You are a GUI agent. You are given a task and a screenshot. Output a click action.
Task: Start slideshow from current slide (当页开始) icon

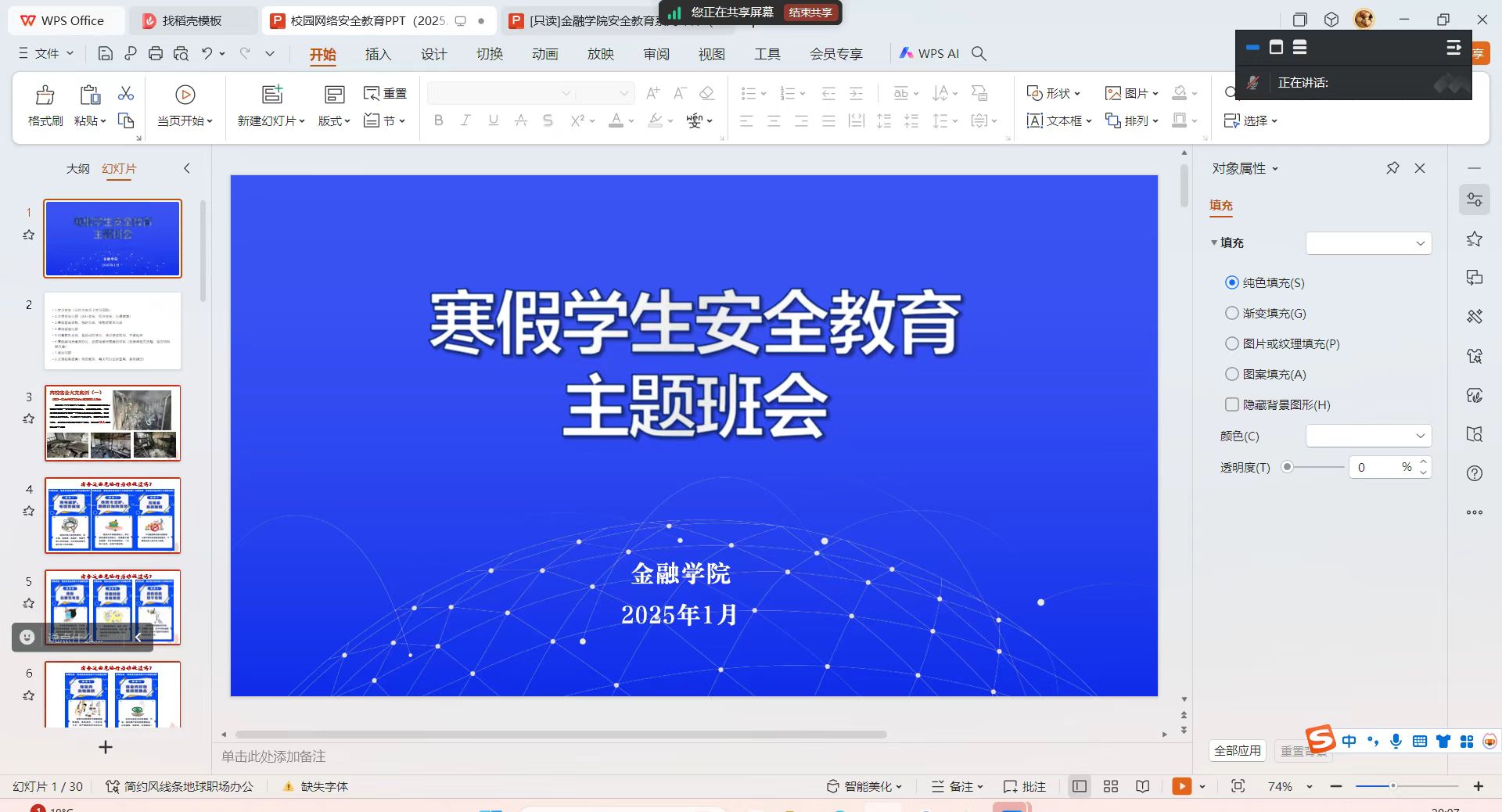(185, 95)
